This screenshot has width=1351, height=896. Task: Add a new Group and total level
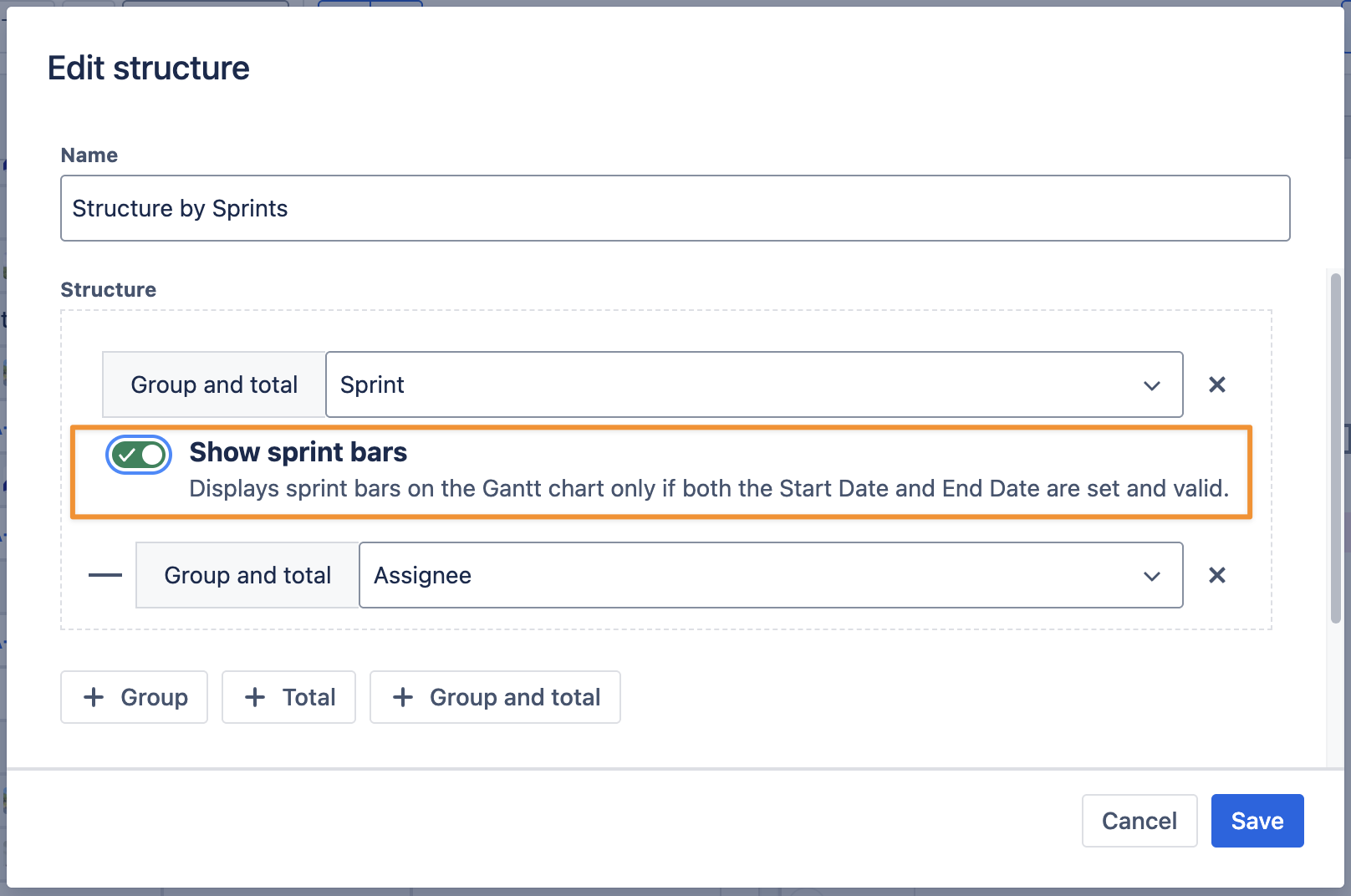[495, 697]
